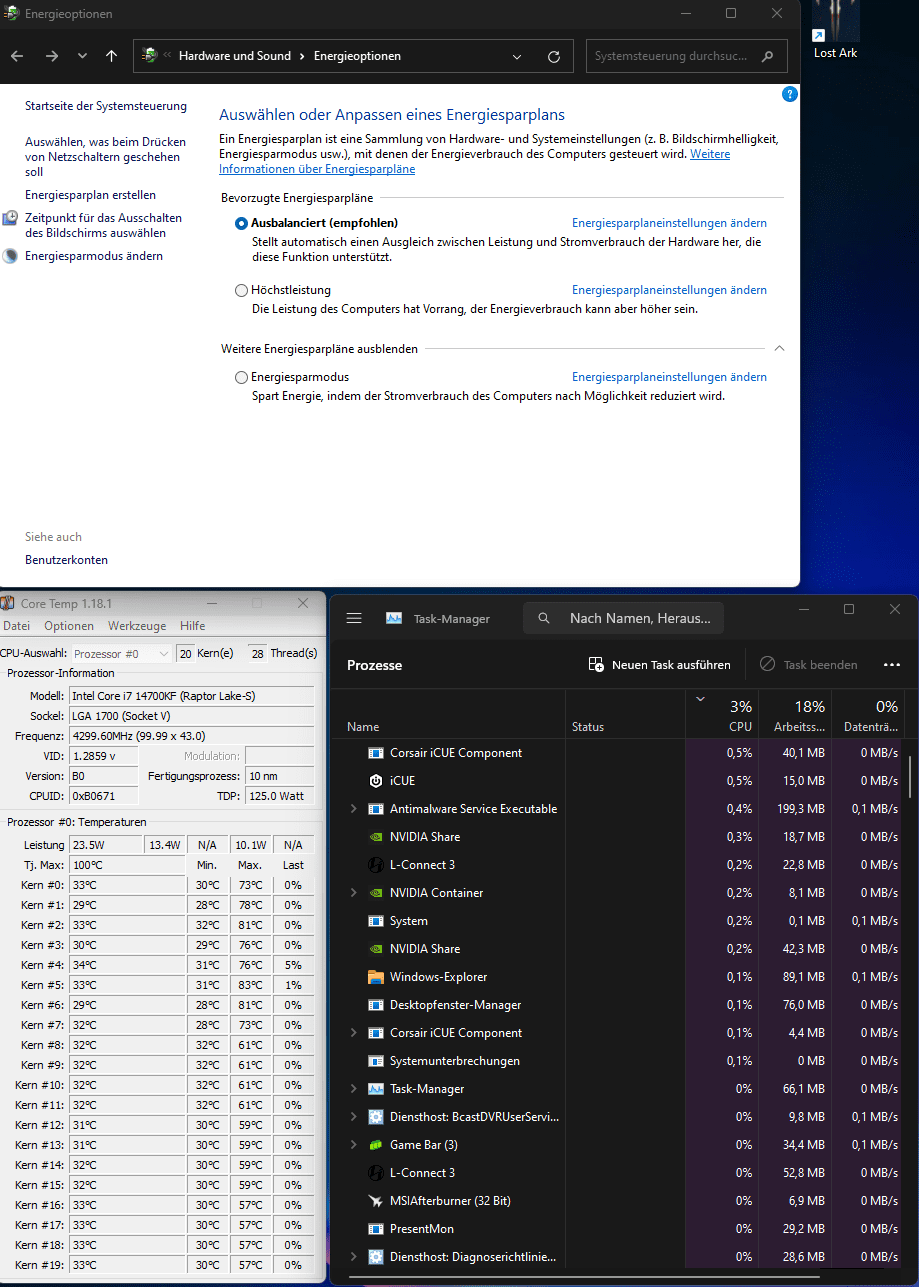Screen dimensions: 919x1287
Task: Select NVIDIA Share 18,7 MB process icon
Action: (x=376, y=837)
